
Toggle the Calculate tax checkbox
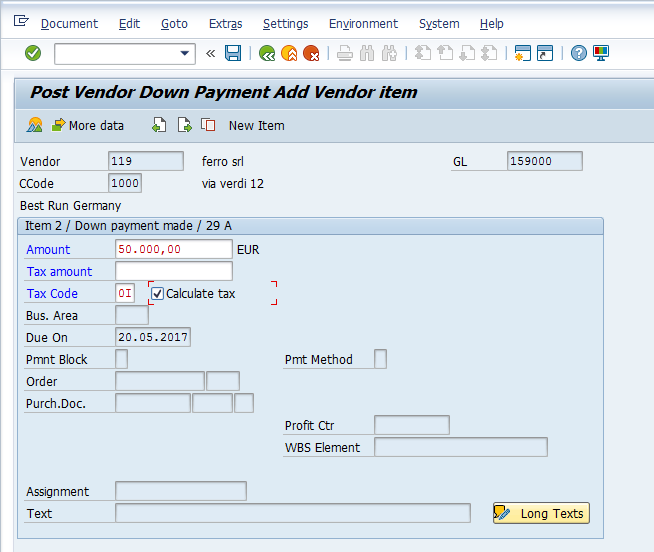pos(157,294)
